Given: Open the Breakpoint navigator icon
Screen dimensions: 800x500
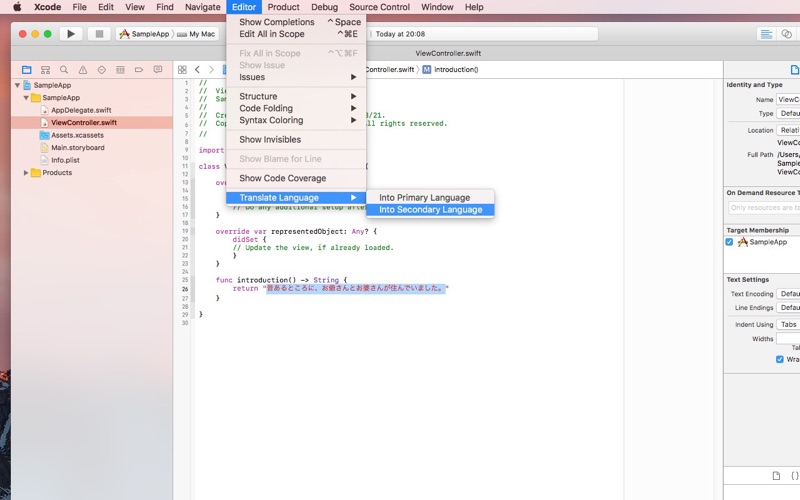Looking at the screenshot, I should pos(139,70).
